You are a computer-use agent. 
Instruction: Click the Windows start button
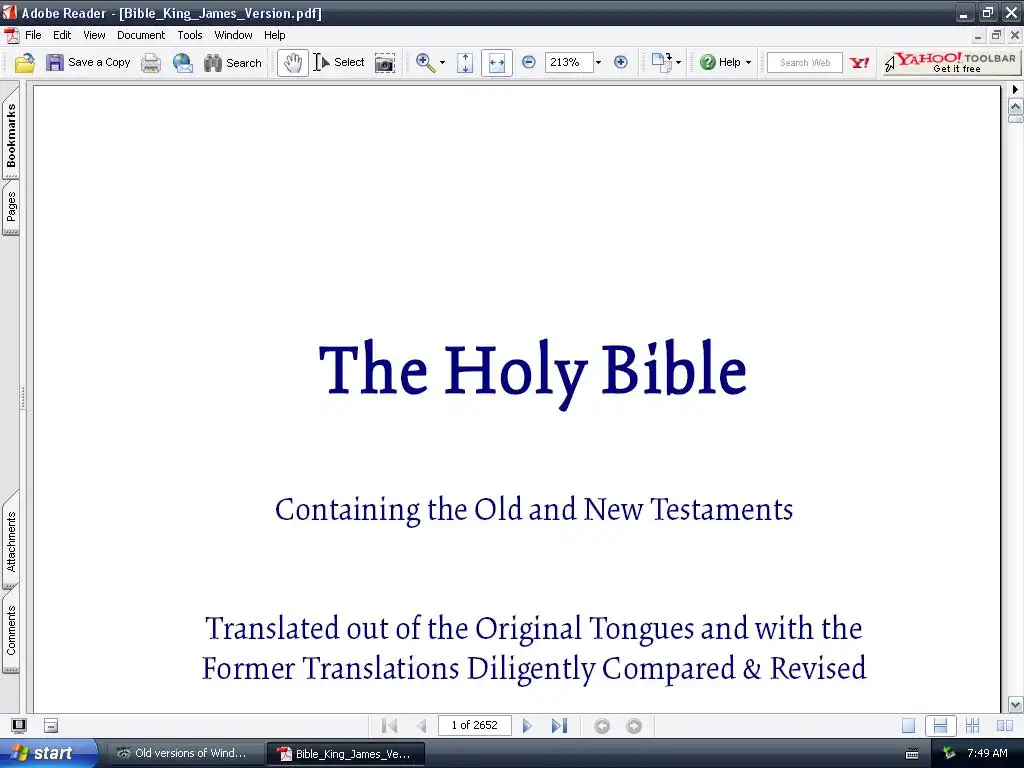click(x=47, y=753)
